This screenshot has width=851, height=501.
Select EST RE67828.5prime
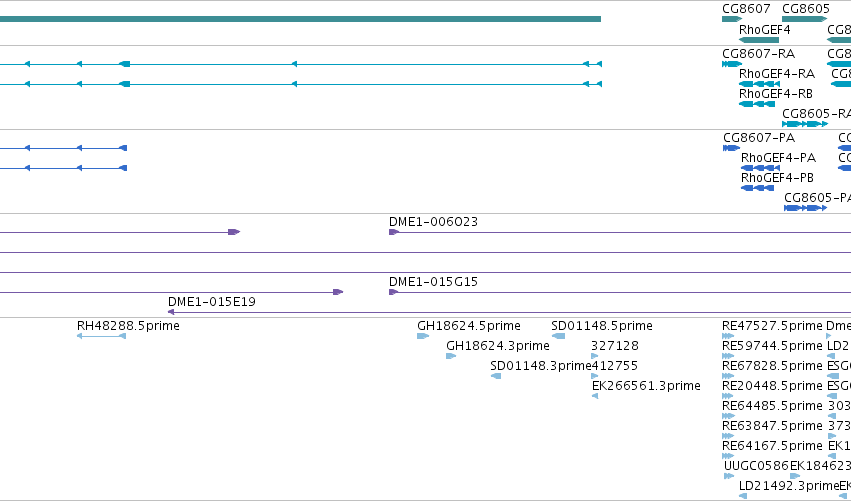click(x=728, y=376)
